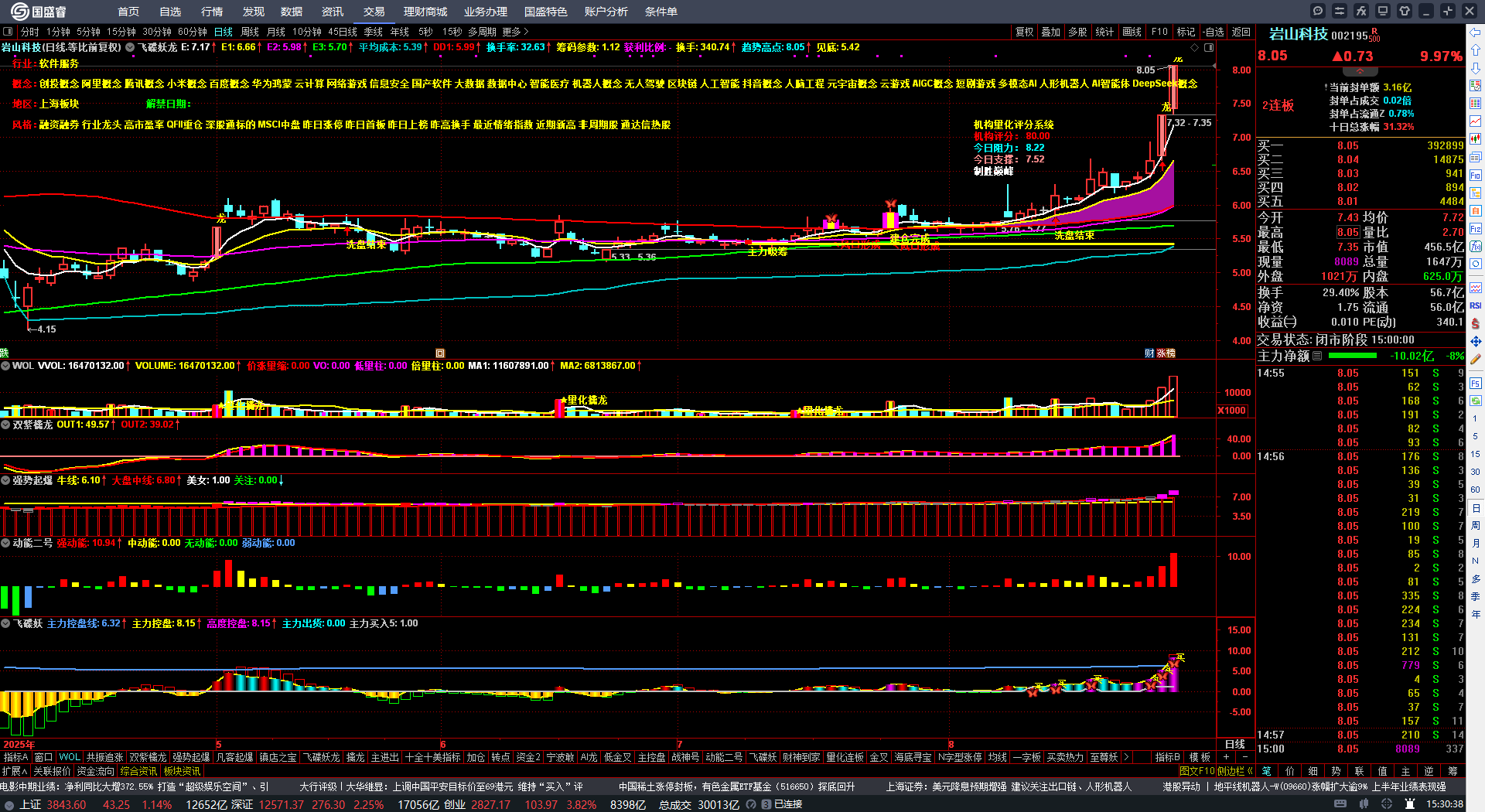Click the FS sidebar icon
The height and width of the screenshot is (812, 1485).
pyautogui.click(x=1476, y=383)
